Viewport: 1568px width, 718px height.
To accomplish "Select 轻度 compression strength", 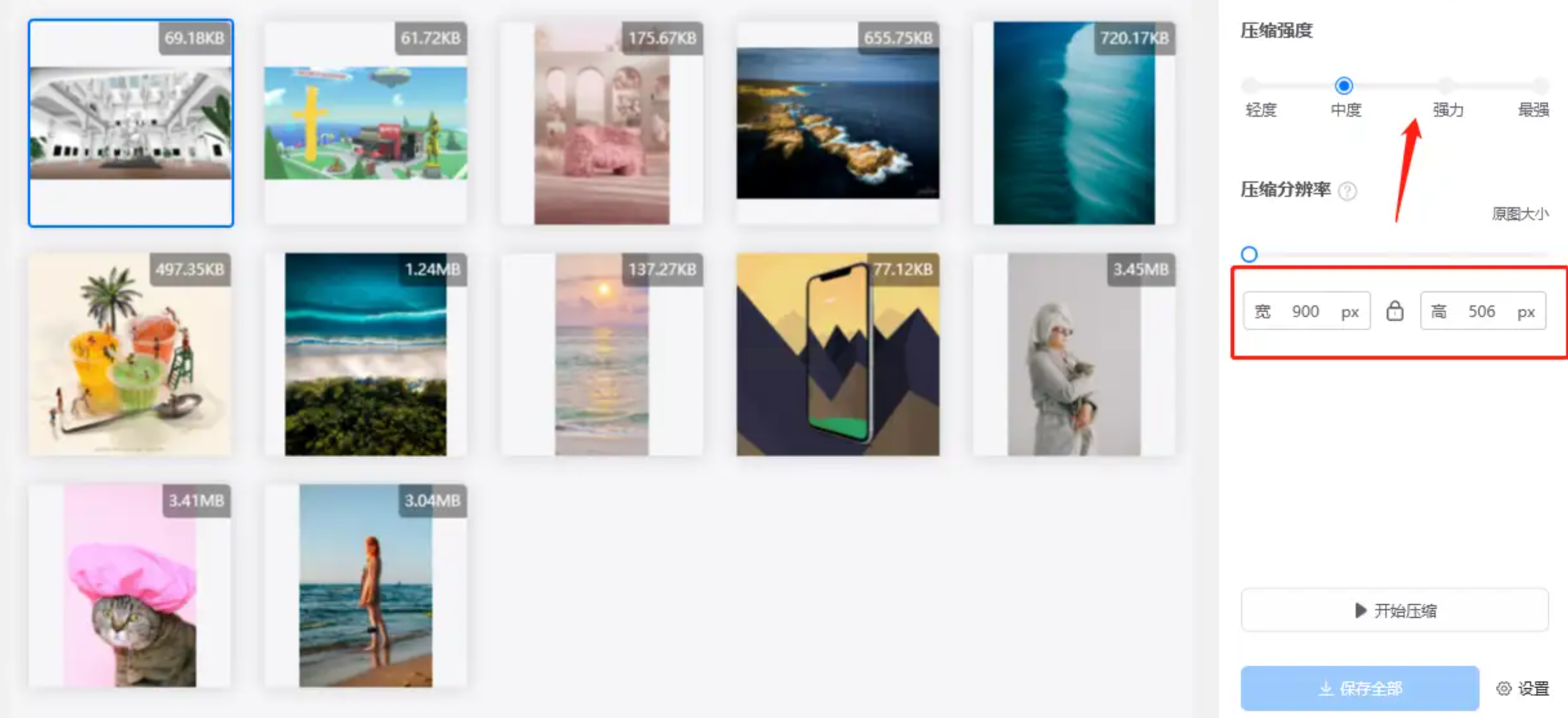I will click(x=1250, y=85).
